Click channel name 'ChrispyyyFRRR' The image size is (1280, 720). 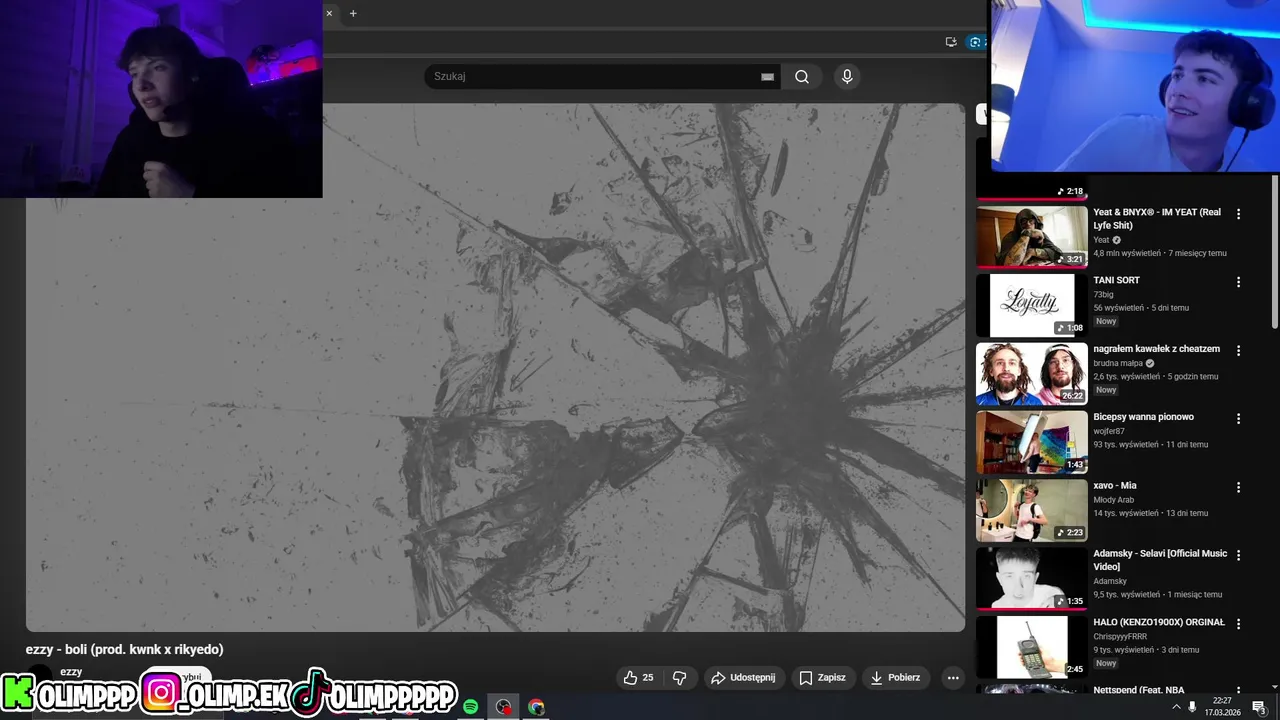coord(1120,636)
